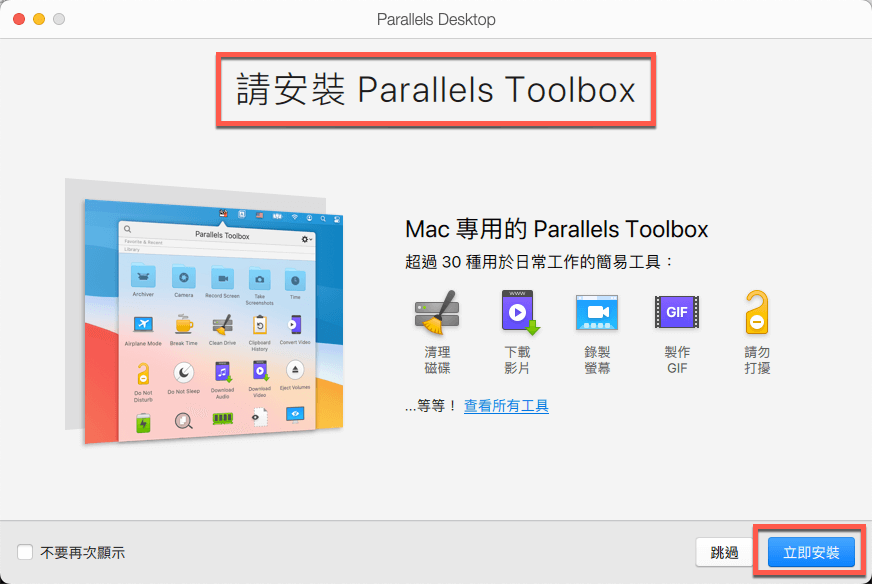Click the 跳過 skip button
The image size is (872, 584).
tap(724, 552)
